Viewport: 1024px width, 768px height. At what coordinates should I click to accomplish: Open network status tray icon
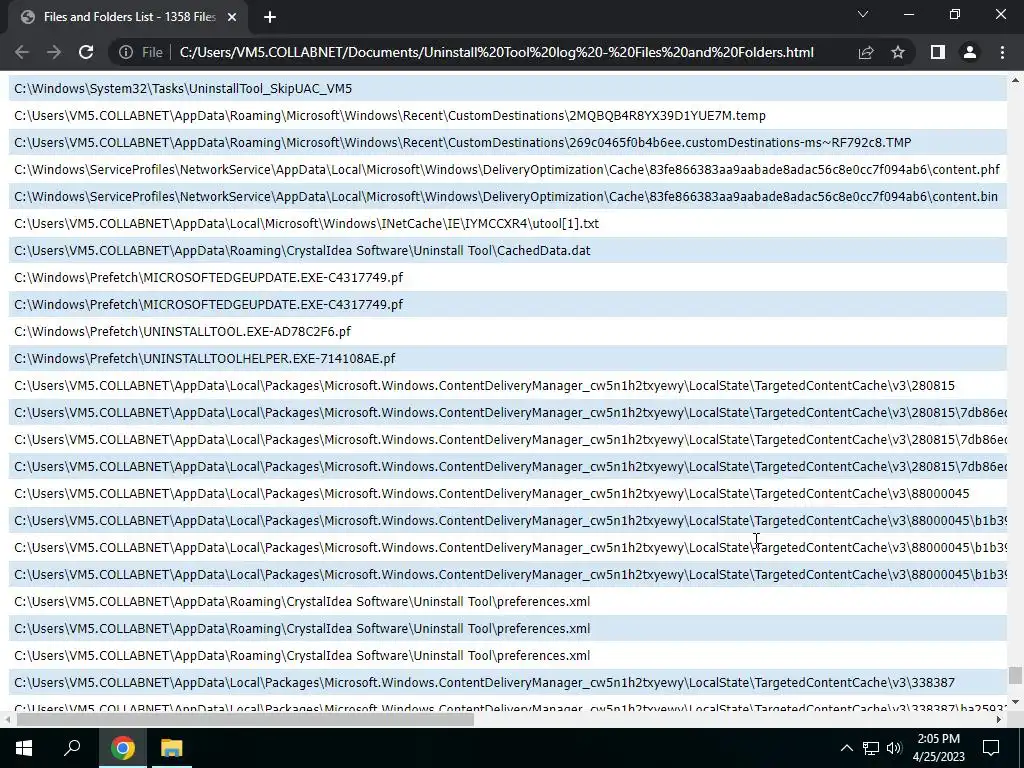pos(871,748)
